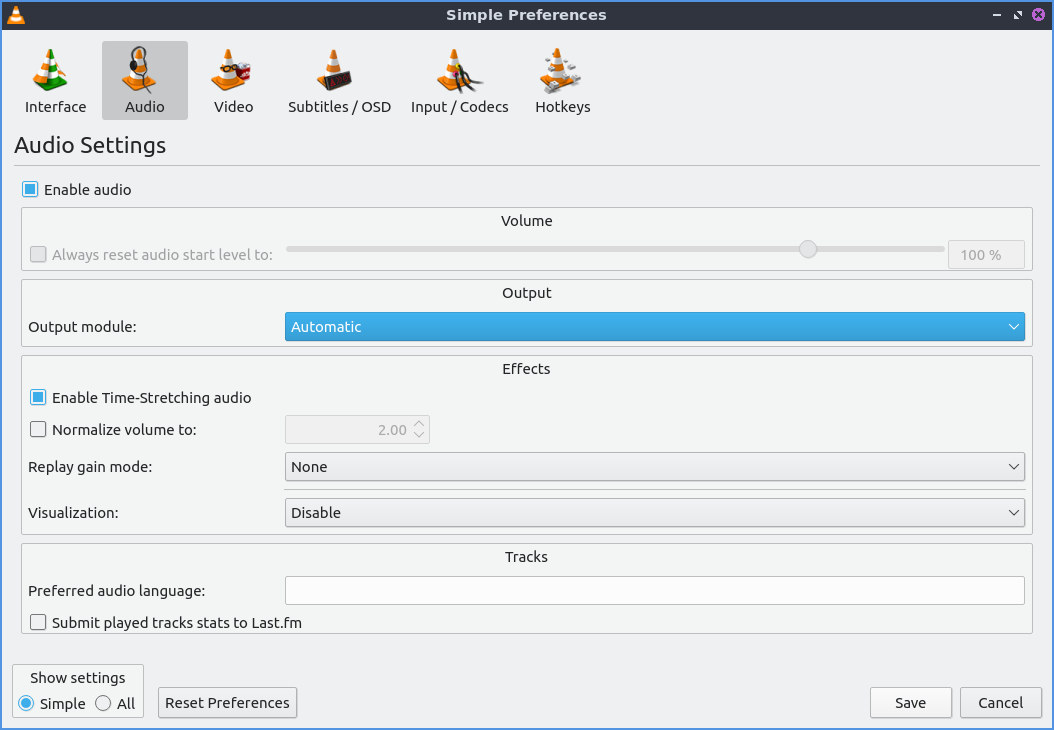1054x730 pixels.
Task: Close the Simple Preferences window
Action: pos(1038,15)
